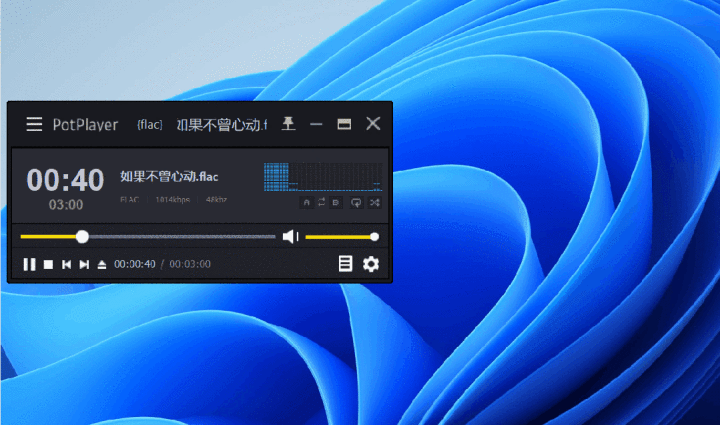Click the 如果不曾心动.flac track title
This screenshot has height=425, width=720.
point(169,177)
